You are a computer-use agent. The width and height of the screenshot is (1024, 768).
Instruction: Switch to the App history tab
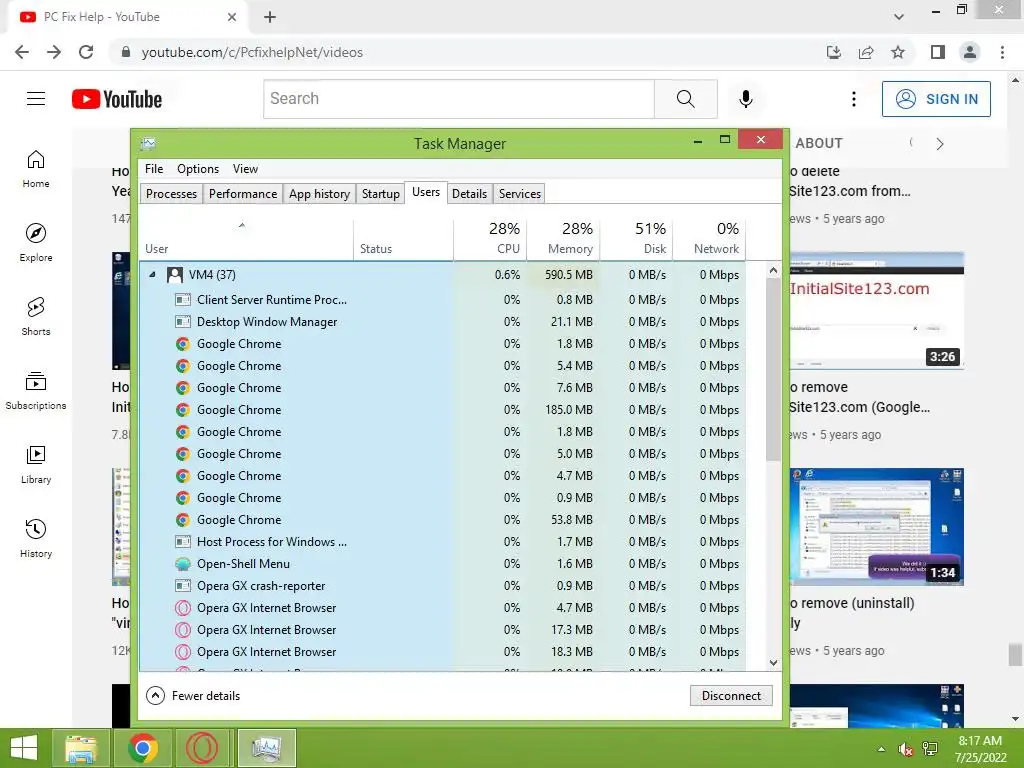tap(319, 194)
